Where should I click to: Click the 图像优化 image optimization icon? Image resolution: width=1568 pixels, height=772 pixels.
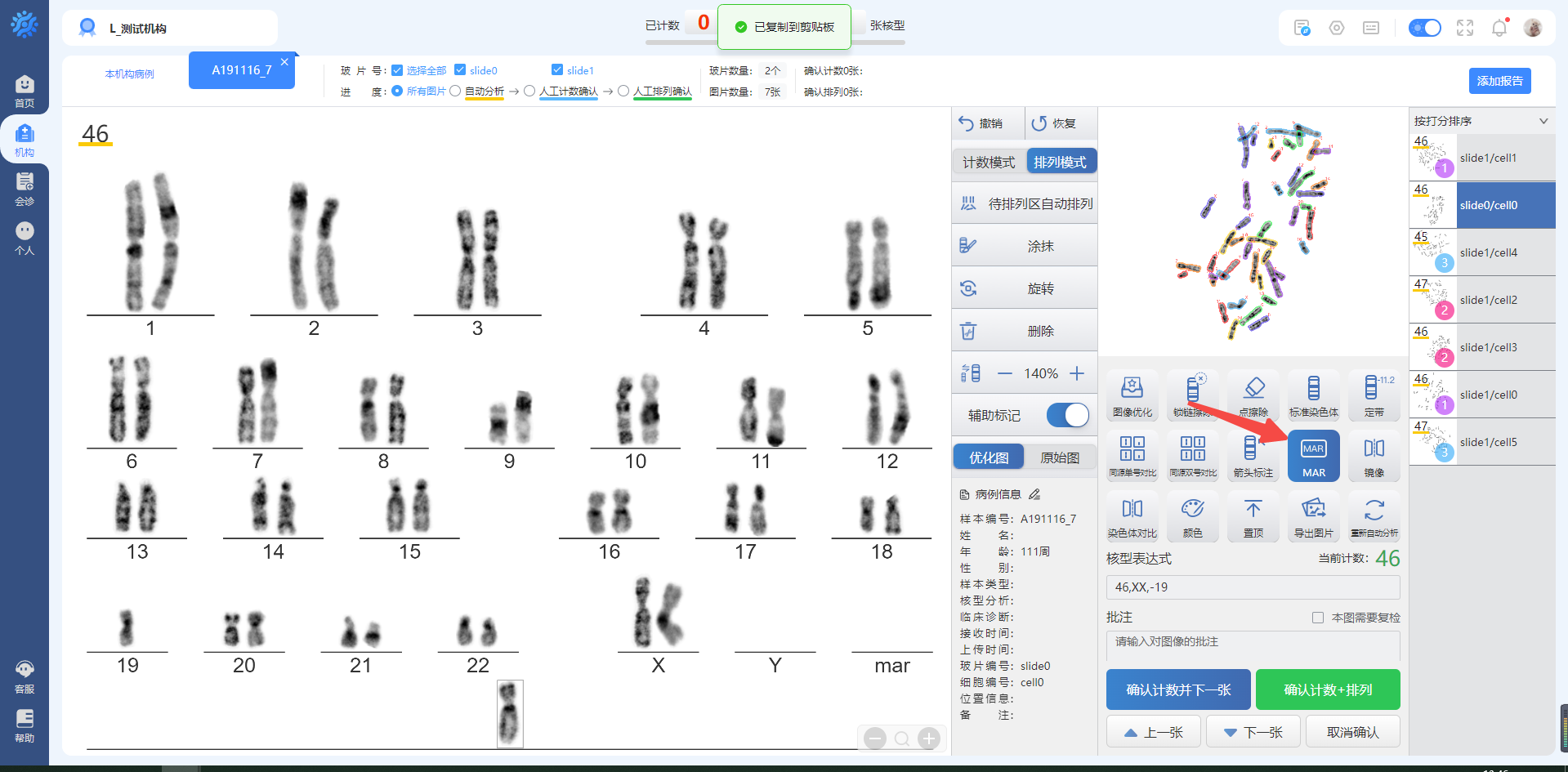click(x=1132, y=395)
